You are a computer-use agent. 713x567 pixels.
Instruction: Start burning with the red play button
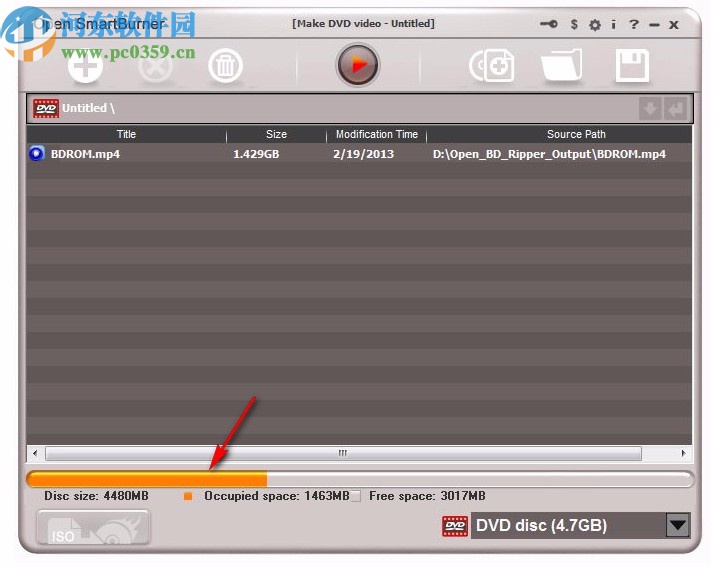[x=358, y=65]
